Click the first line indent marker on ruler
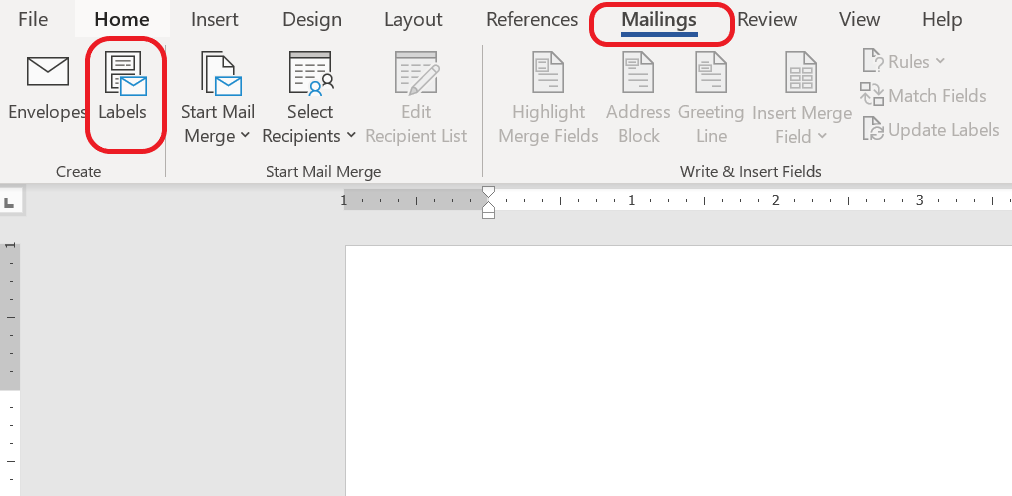The height and width of the screenshot is (496, 1012). tap(488, 192)
